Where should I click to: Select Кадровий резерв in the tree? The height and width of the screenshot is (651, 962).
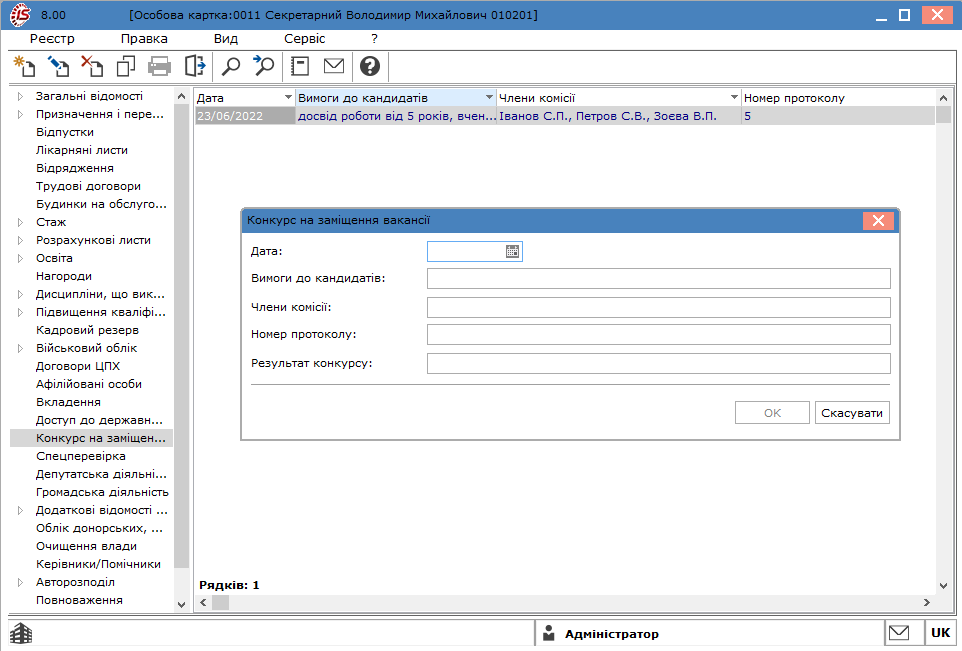(87, 330)
